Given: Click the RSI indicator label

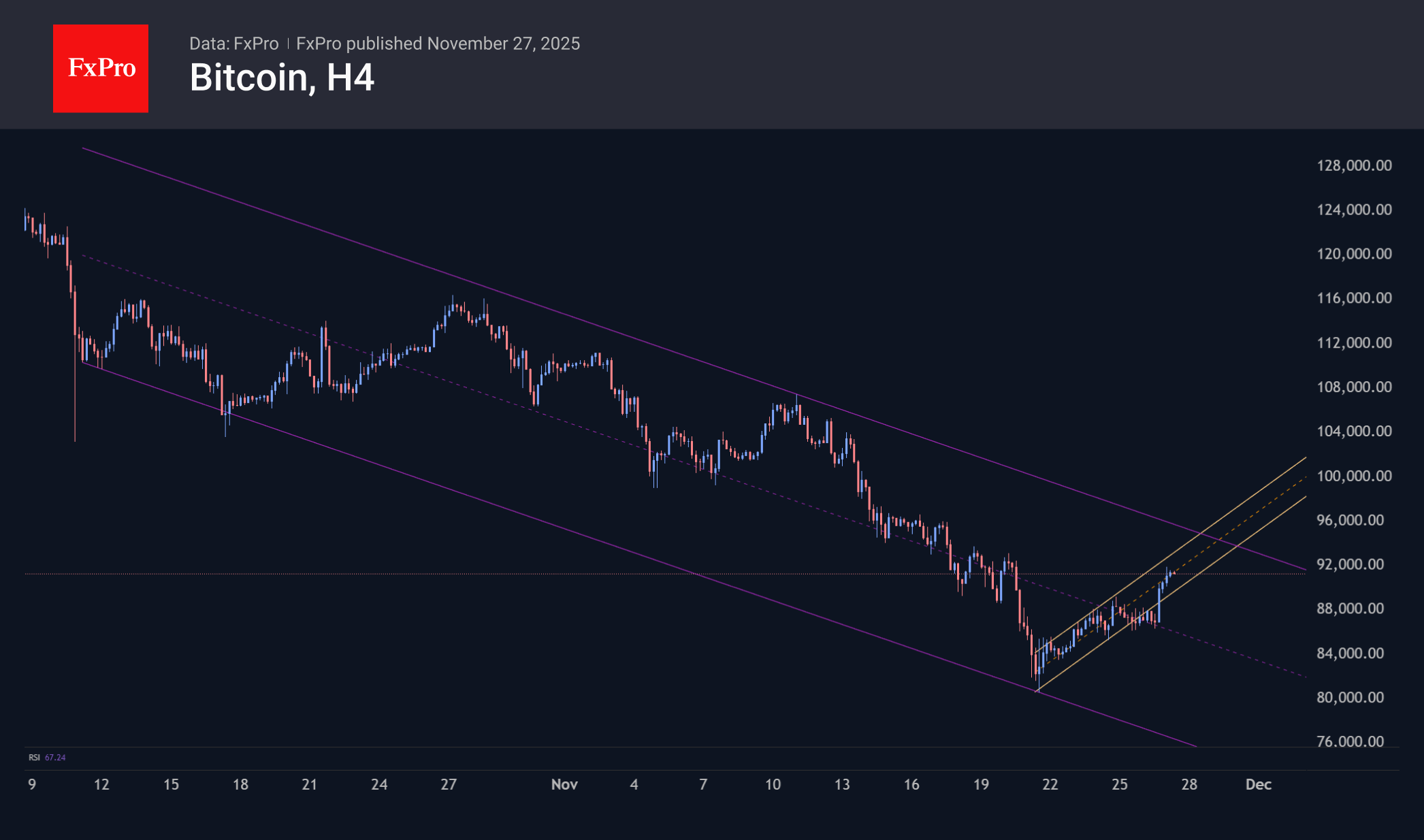Looking at the screenshot, I should tap(34, 757).
